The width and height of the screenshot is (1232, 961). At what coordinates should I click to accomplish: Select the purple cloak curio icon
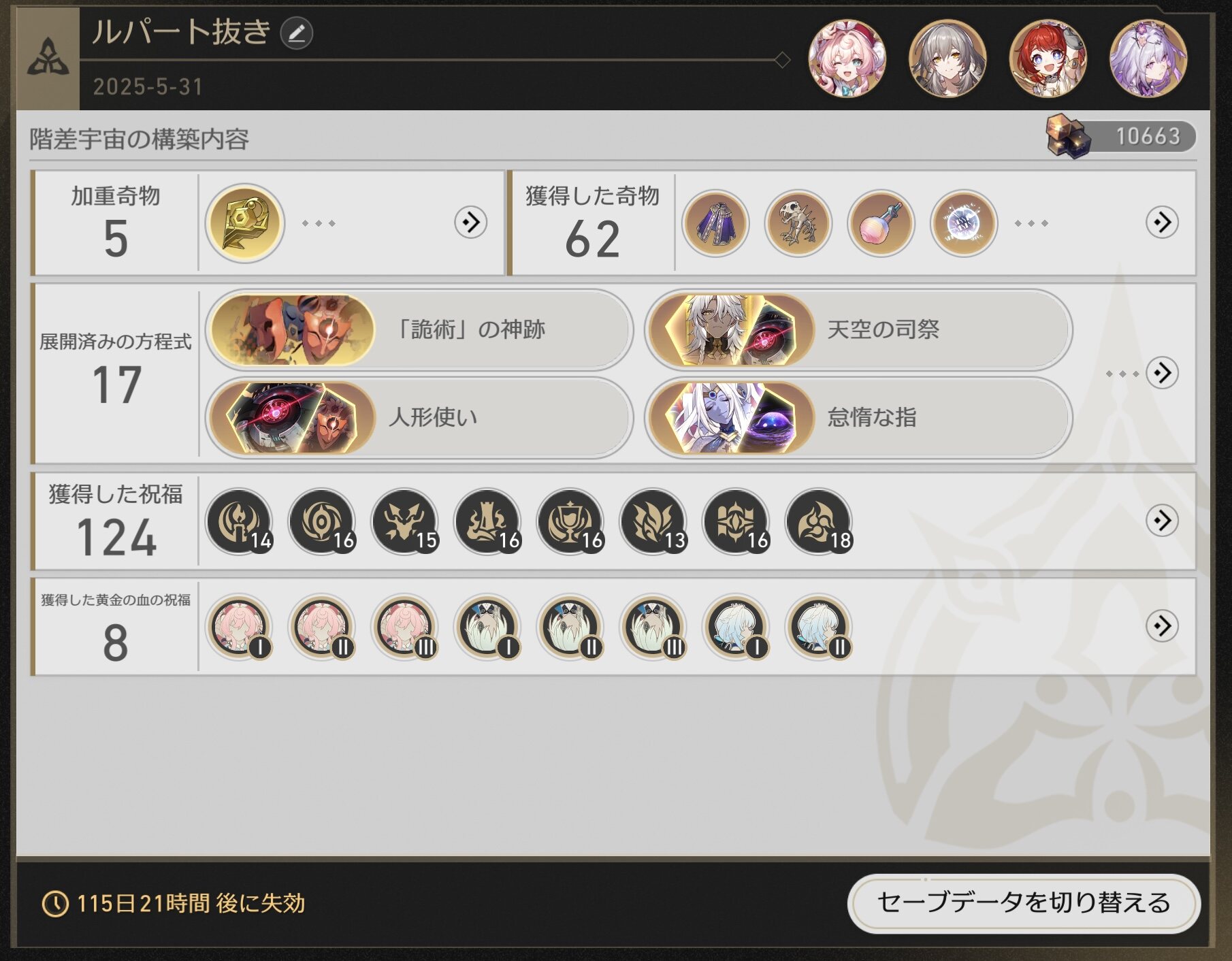point(715,223)
